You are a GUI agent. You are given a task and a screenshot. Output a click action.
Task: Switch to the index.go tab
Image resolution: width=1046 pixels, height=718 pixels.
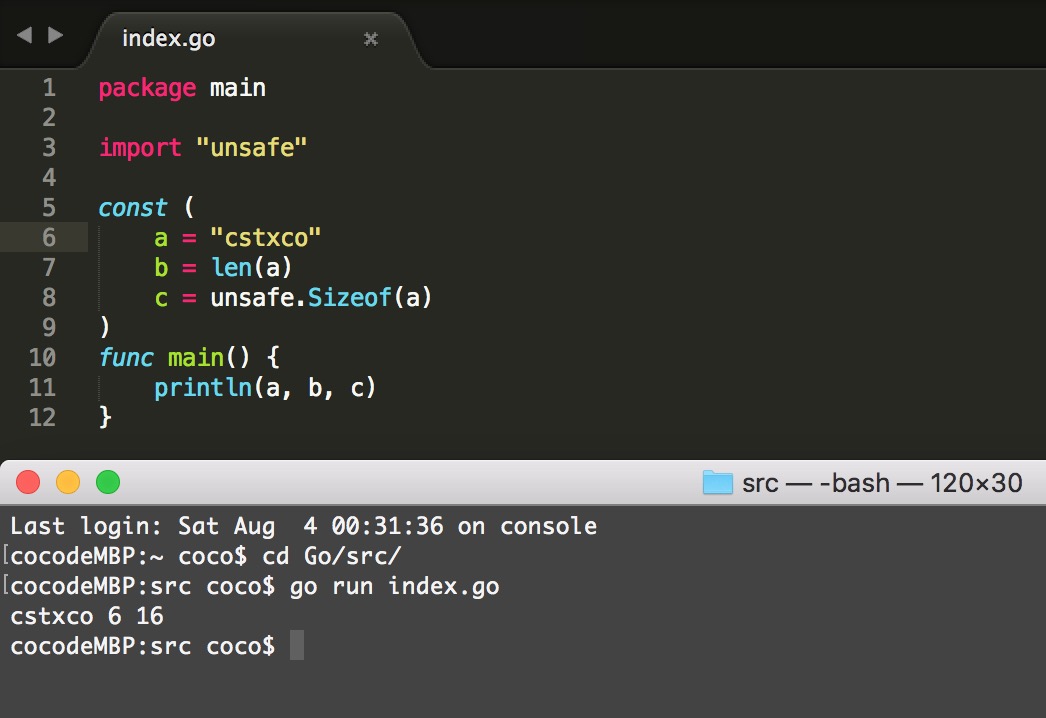point(168,39)
